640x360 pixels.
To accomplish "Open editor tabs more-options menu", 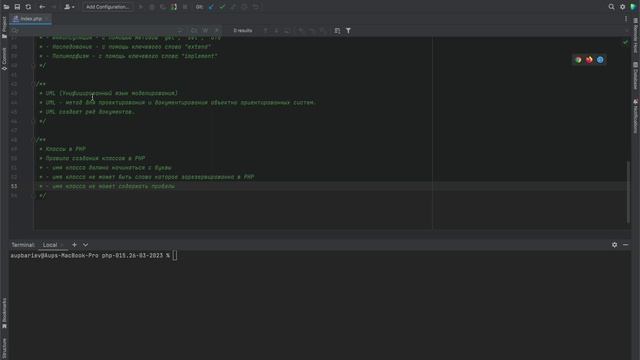I will pyautogui.click(x=626, y=19).
